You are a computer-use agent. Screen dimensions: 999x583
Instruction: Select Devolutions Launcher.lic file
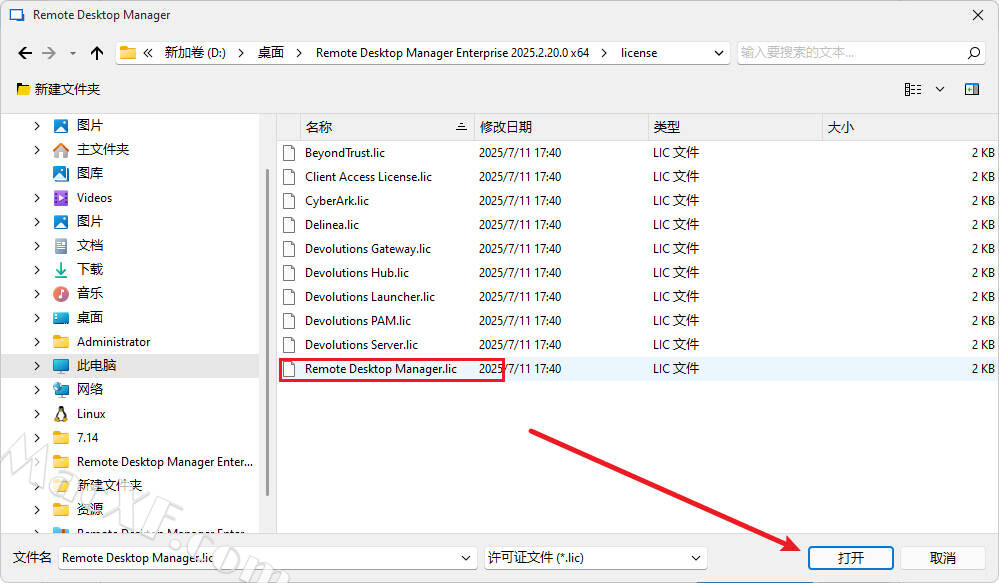[370, 297]
